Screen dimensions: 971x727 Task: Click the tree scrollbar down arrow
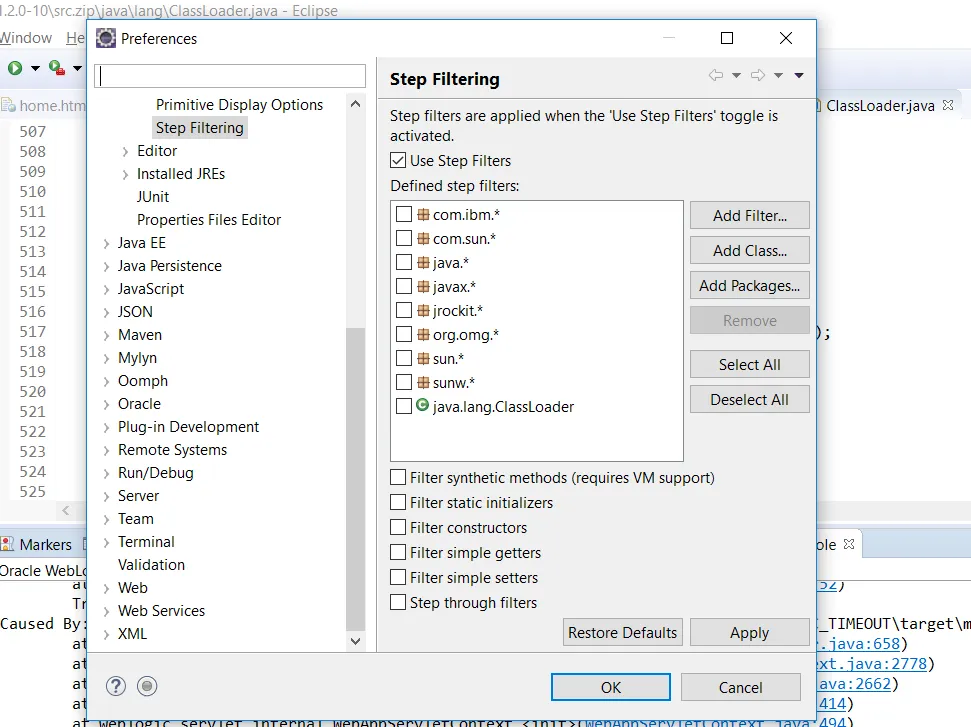(355, 641)
